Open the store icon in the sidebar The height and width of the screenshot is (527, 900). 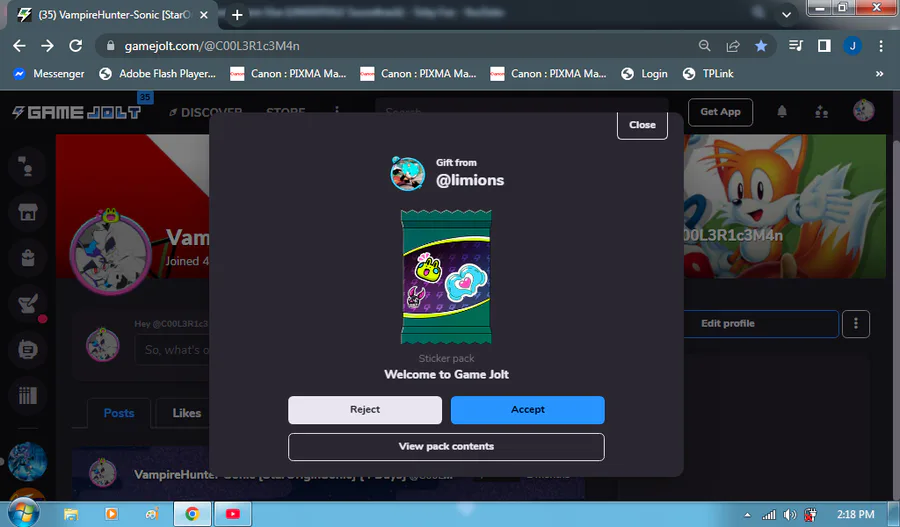point(27,212)
